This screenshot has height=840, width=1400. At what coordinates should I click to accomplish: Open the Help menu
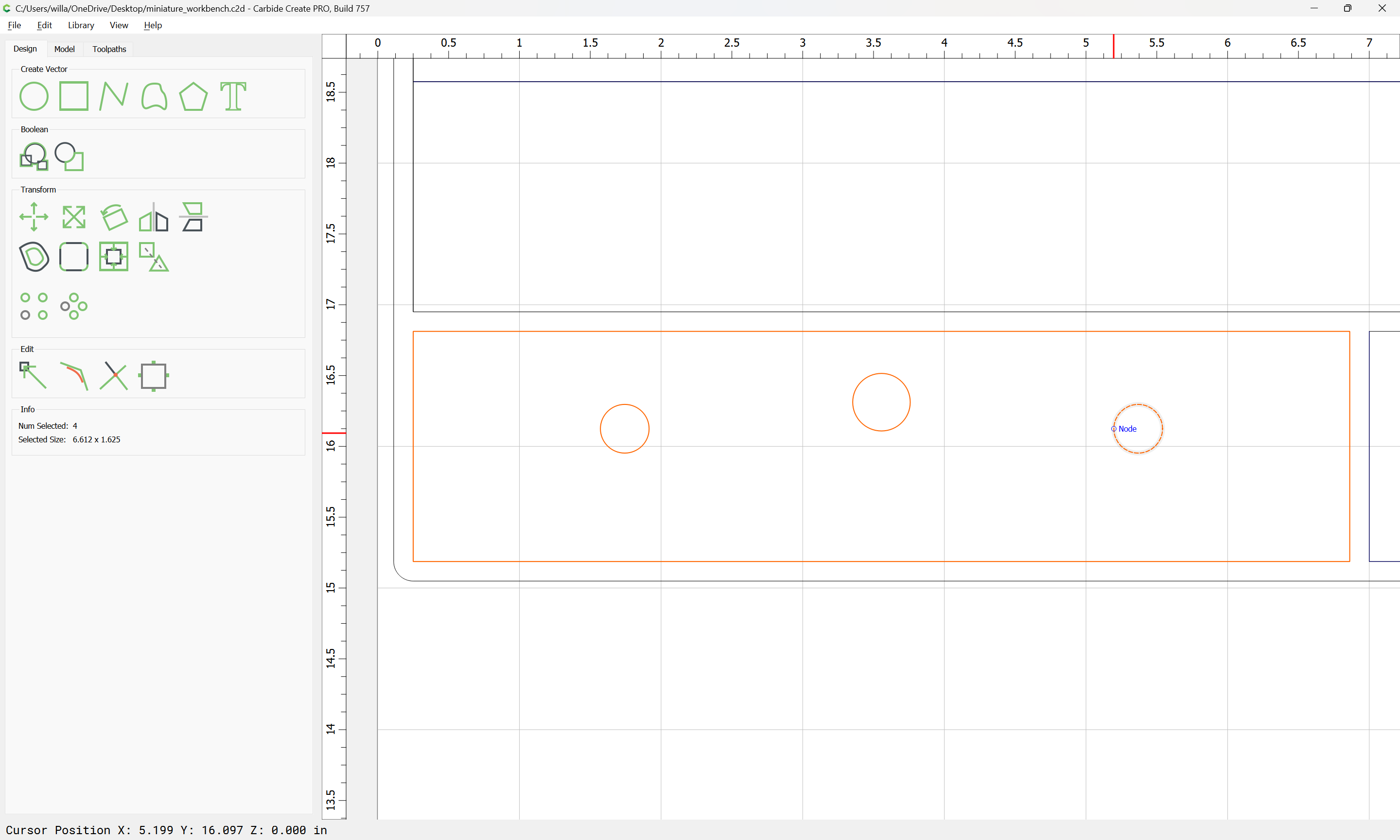[153, 25]
